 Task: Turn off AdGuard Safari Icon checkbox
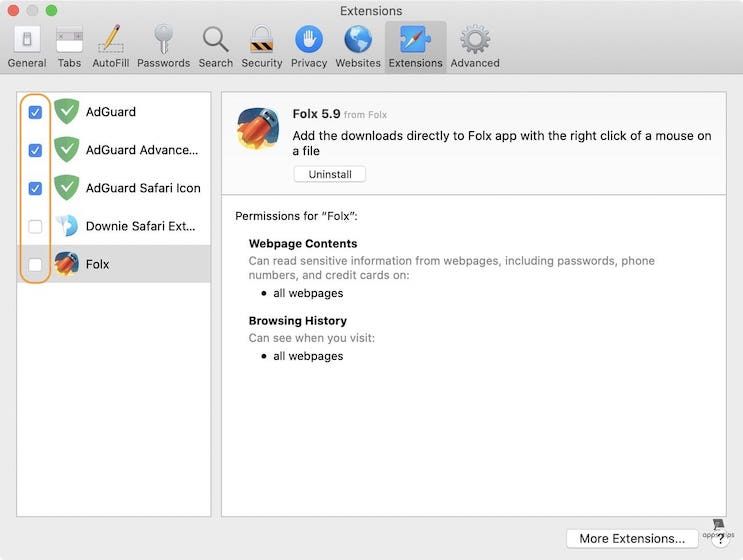[x=35, y=188]
